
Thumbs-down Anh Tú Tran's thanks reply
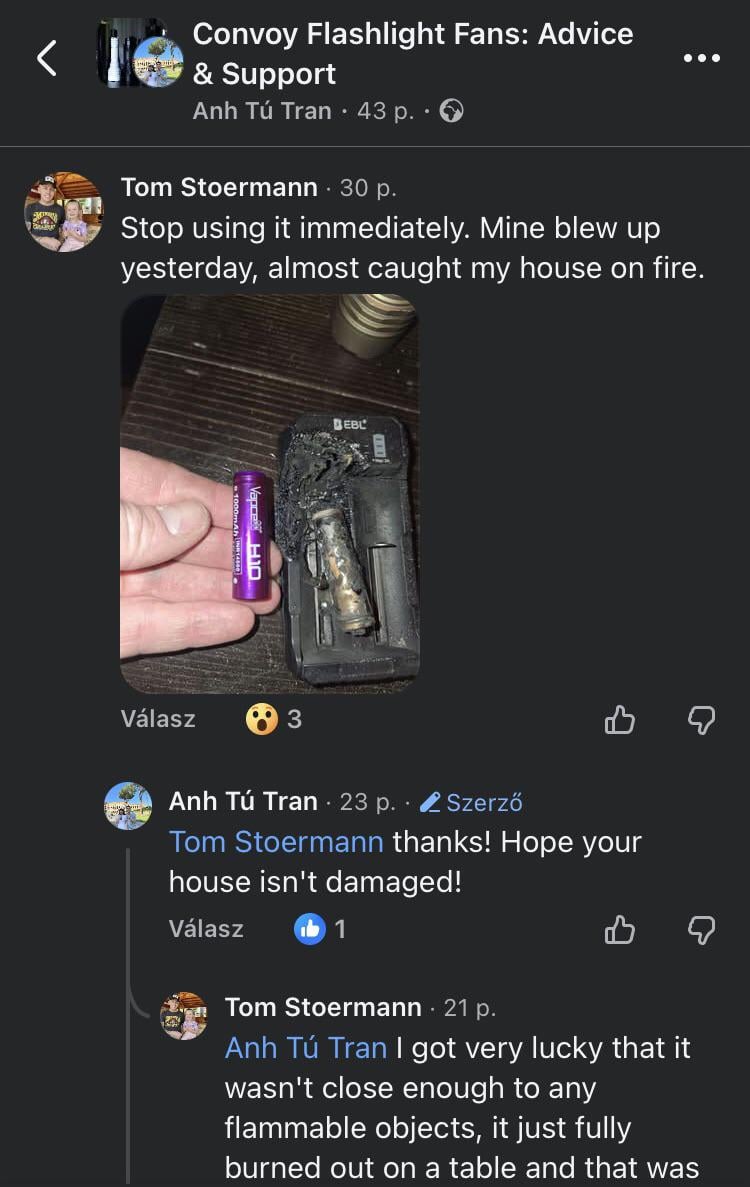[702, 930]
